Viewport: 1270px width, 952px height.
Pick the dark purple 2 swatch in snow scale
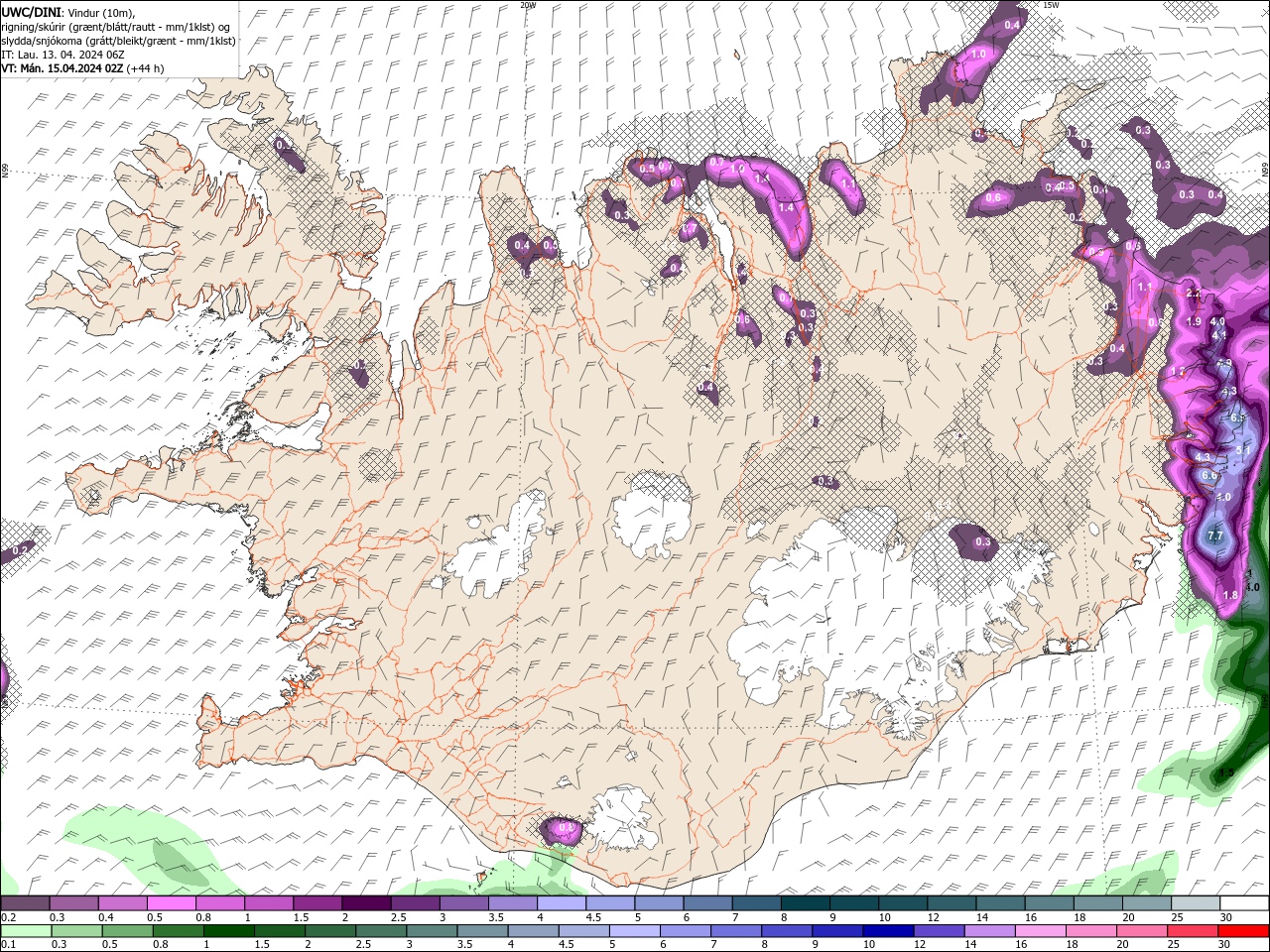366,903
